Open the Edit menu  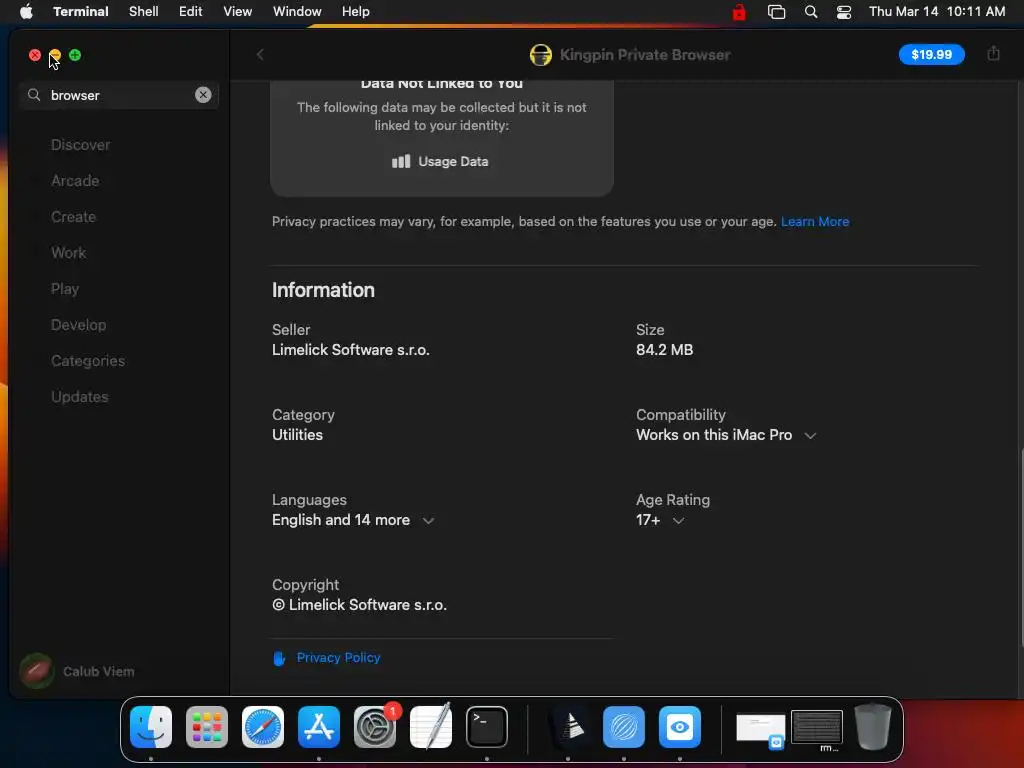[x=191, y=12]
